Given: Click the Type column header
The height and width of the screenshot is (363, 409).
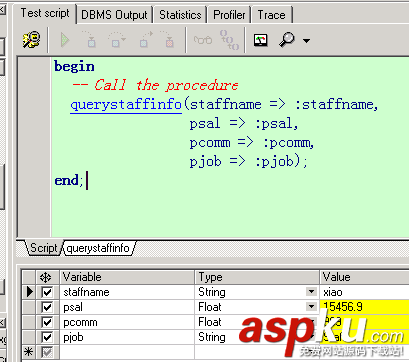Looking at the screenshot, I should tap(257, 277).
